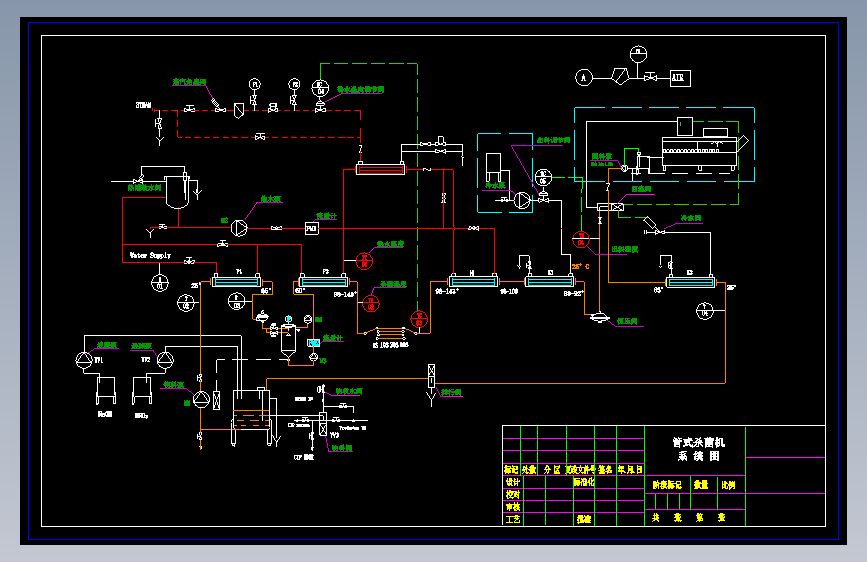Select the air filter symbol next to circle A
The width and height of the screenshot is (867, 562).
[620, 76]
